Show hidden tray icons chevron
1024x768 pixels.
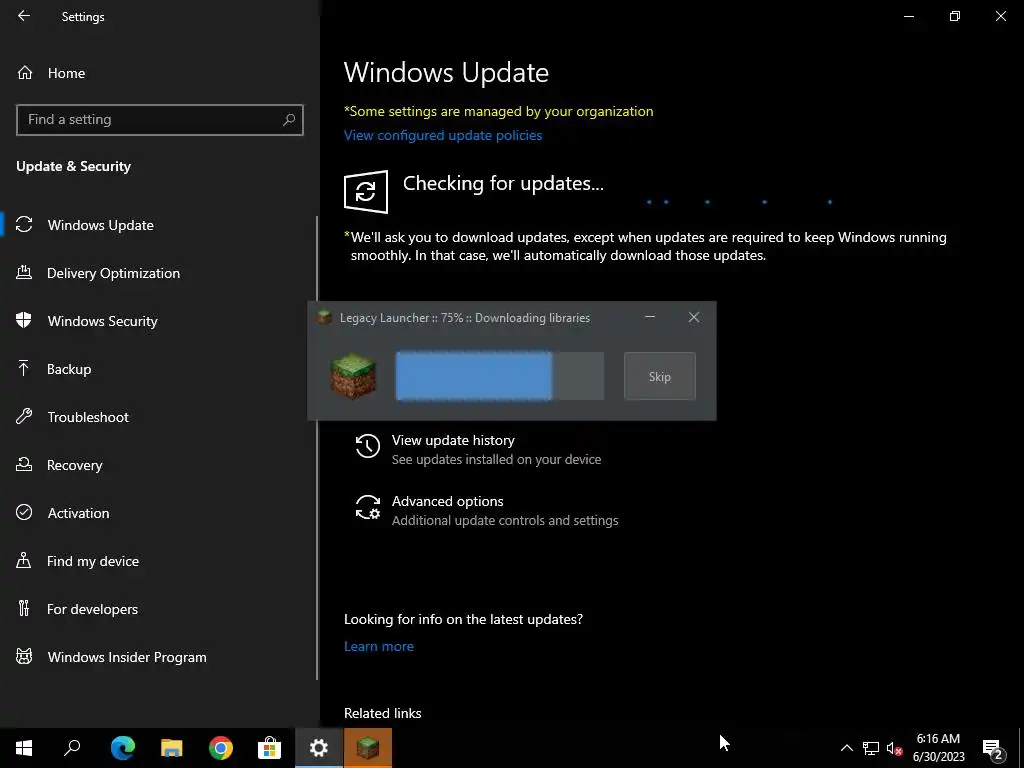(x=846, y=748)
